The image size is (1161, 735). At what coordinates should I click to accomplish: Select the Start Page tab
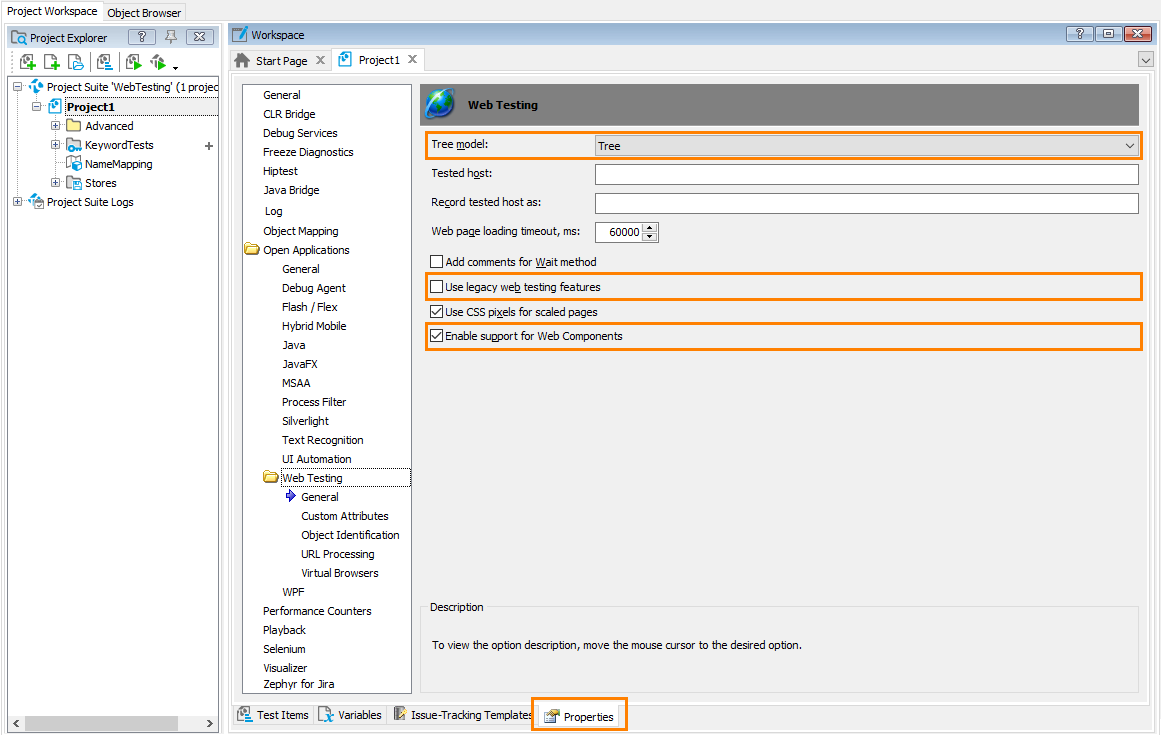(280, 60)
